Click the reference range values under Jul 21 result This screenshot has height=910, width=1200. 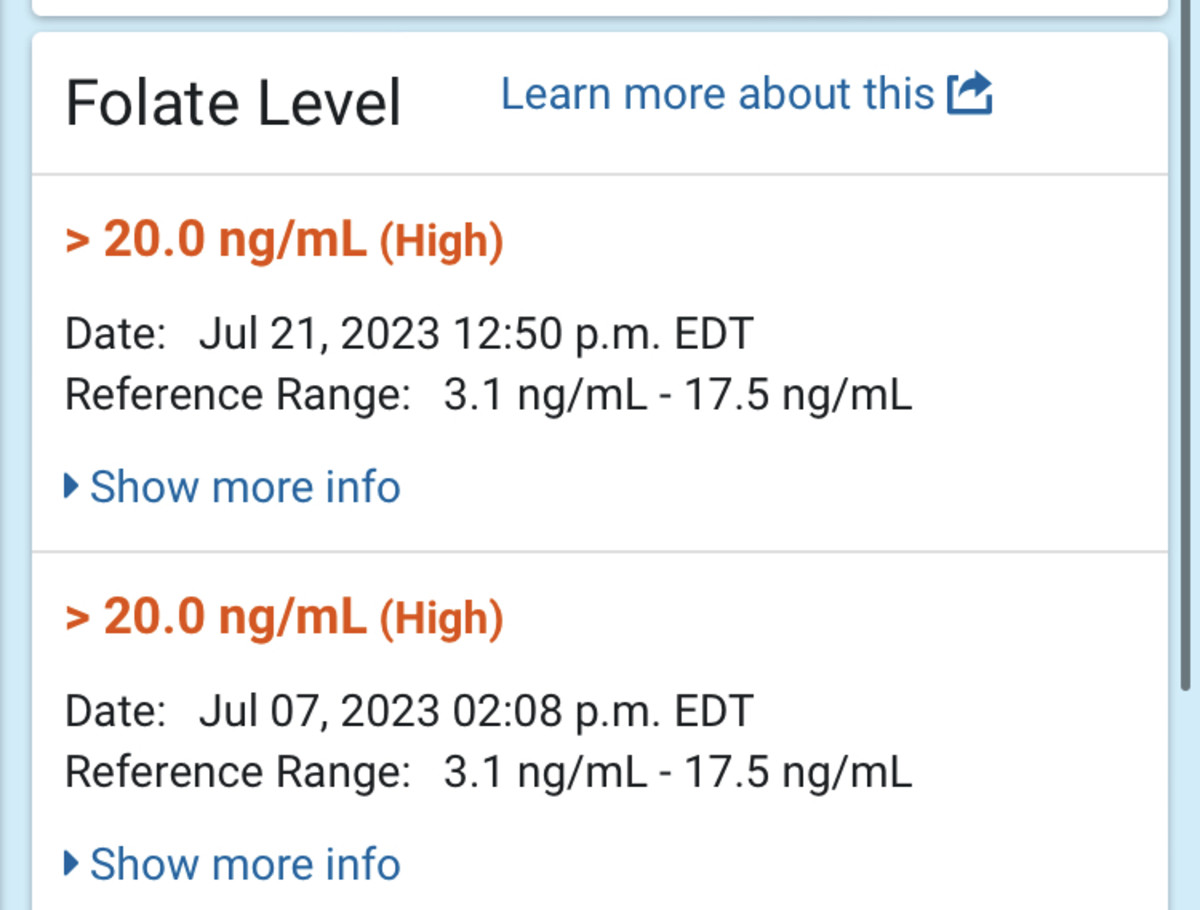677,395
